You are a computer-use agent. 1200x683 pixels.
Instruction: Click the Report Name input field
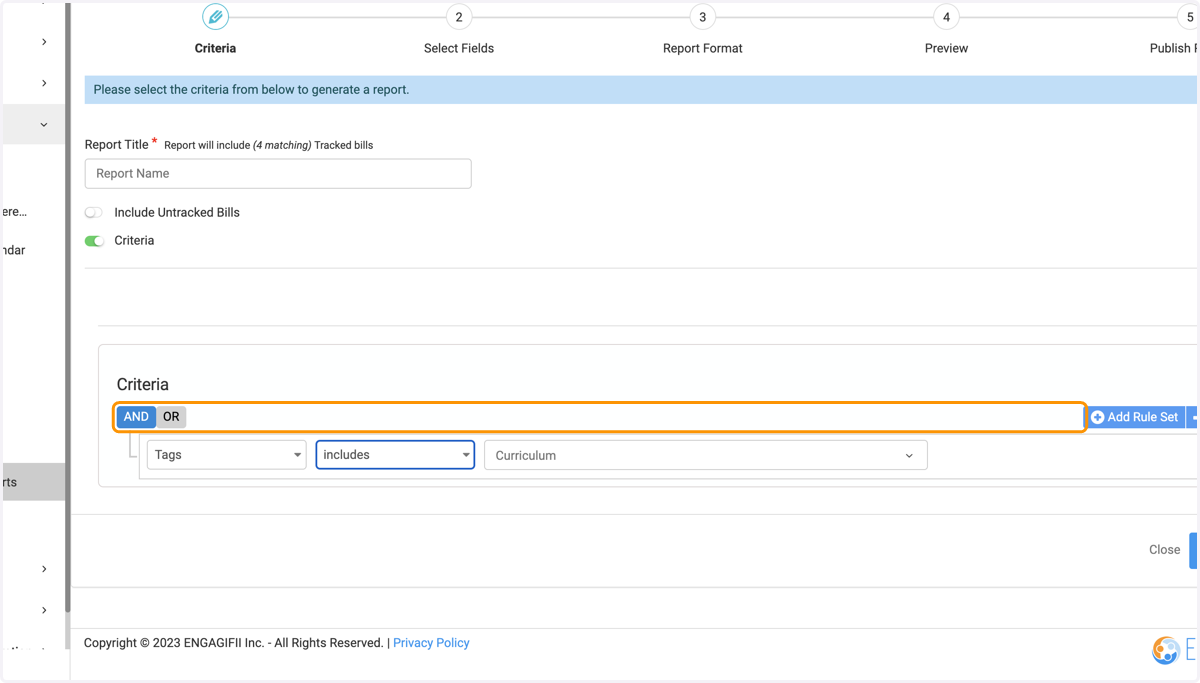tap(278, 173)
